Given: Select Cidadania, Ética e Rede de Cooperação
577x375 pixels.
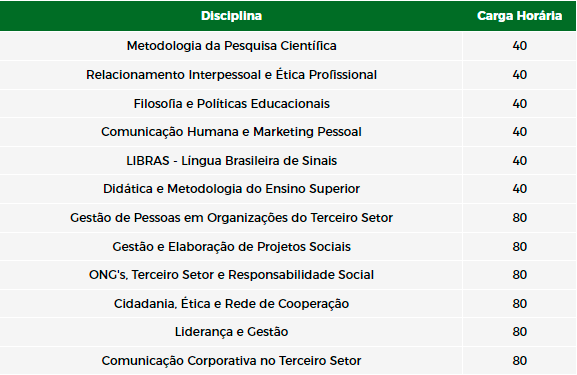Looking at the screenshot, I should coord(231,304).
